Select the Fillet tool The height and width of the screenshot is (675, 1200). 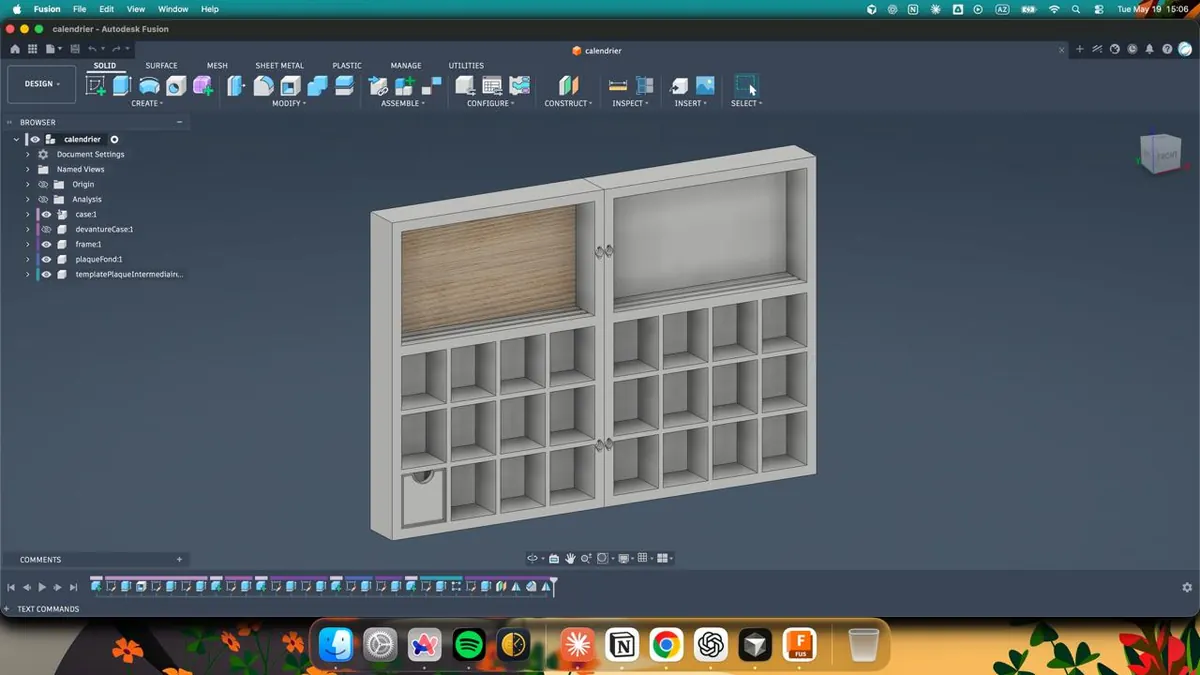(x=263, y=86)
